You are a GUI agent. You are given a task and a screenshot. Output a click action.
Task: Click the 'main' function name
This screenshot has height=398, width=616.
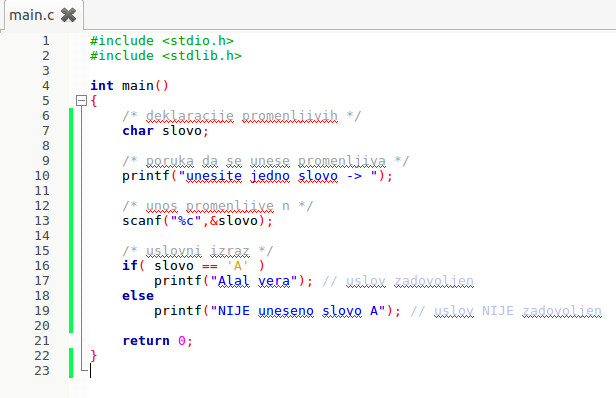pos(138,86)
